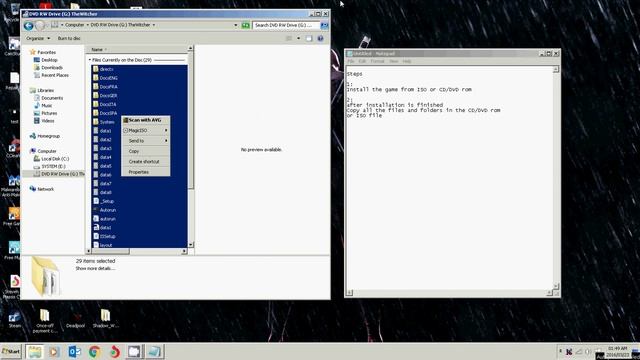Choose Properties from context menu

(x=146, y=172)
